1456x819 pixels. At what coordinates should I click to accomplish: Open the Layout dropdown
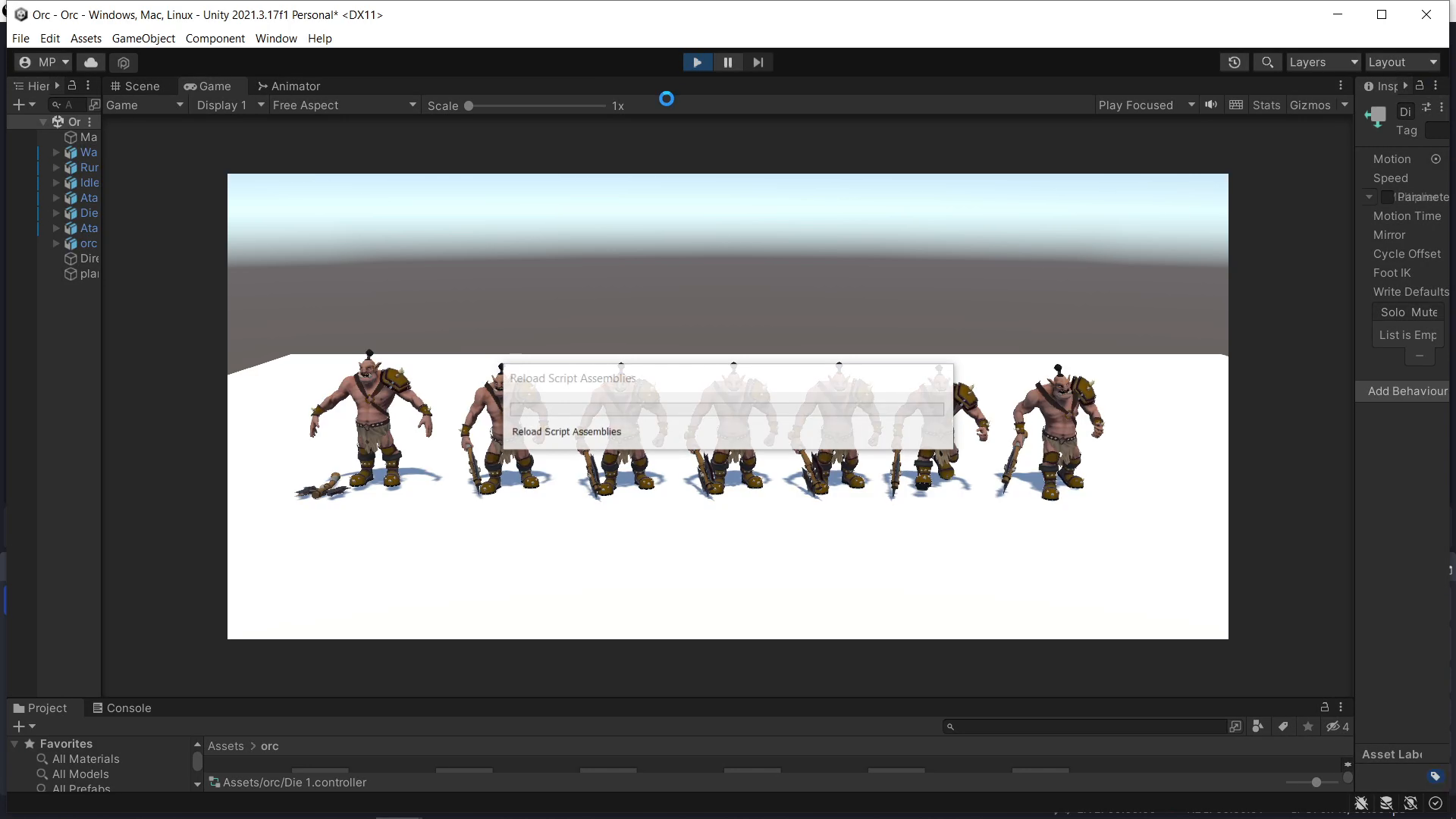[1402, 62]
